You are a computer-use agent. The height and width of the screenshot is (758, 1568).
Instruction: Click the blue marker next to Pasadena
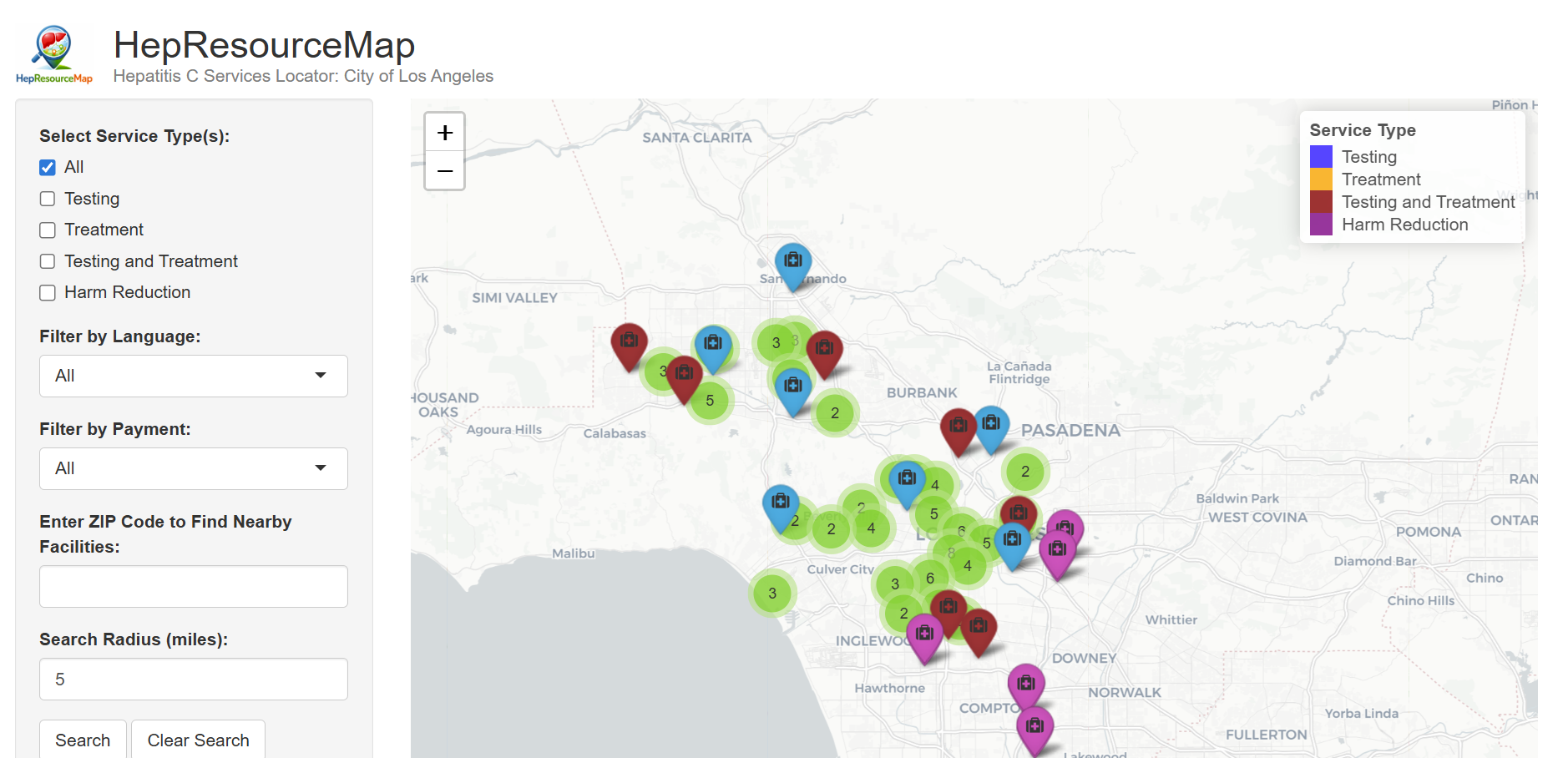tap(991, 425)
